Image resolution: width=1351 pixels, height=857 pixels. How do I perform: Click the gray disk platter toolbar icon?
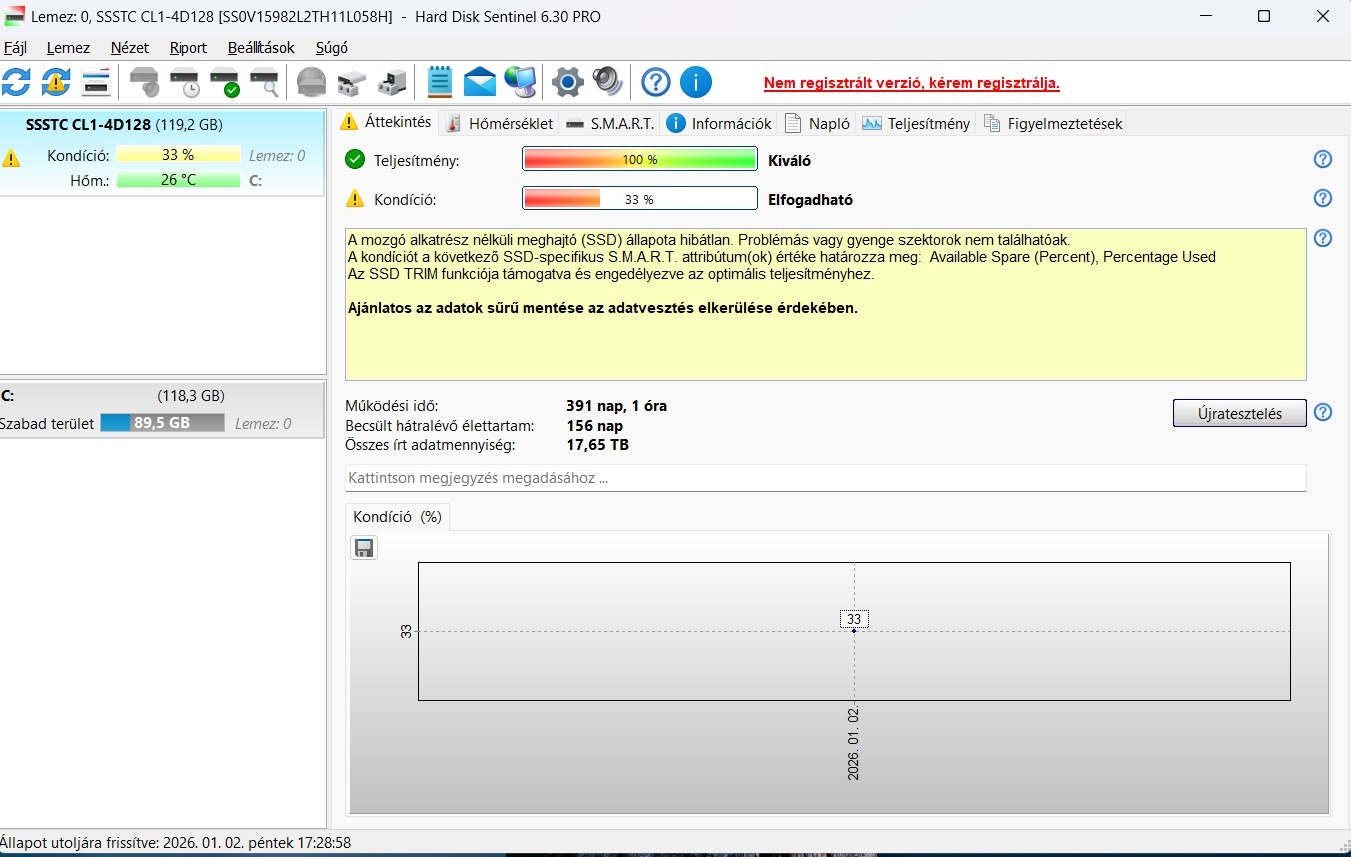312,82
